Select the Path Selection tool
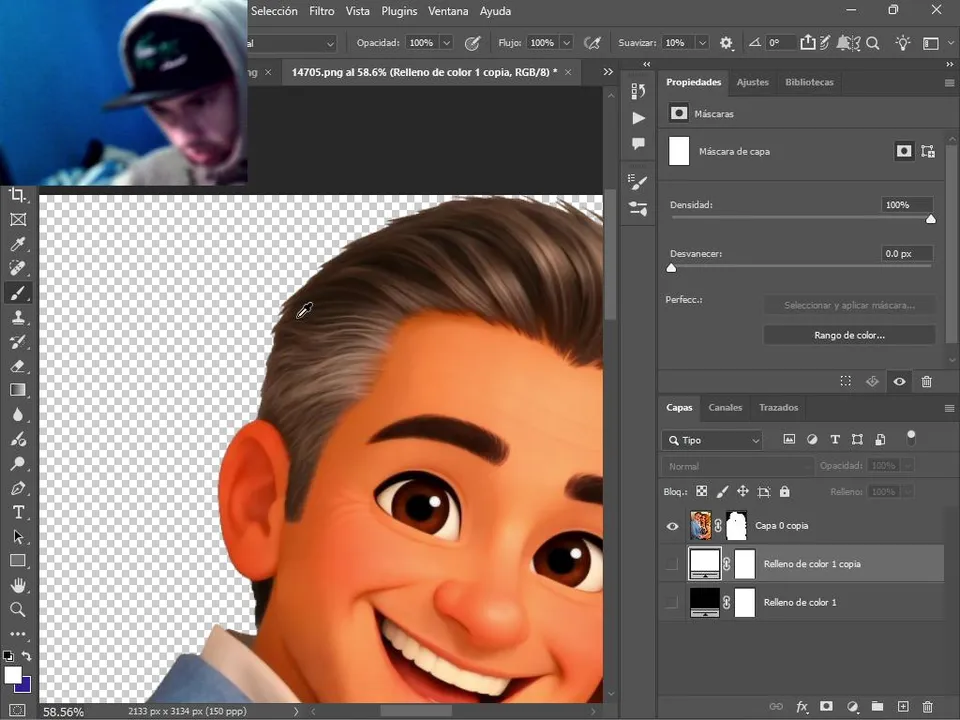The height and width of the screenshot is (720, 960). click(18, 536)
